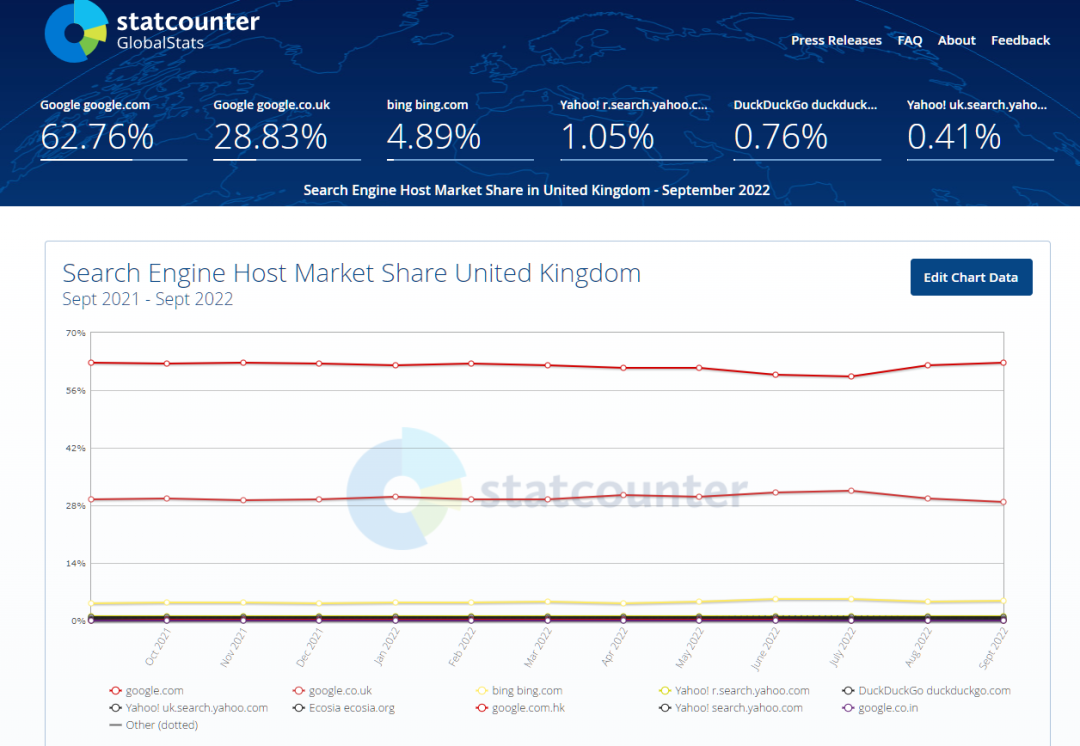Click Yahoo! r.search.yahoo.com legend marker icon
The height and width of the screenshot is (746, 1080).
point(665,691)
